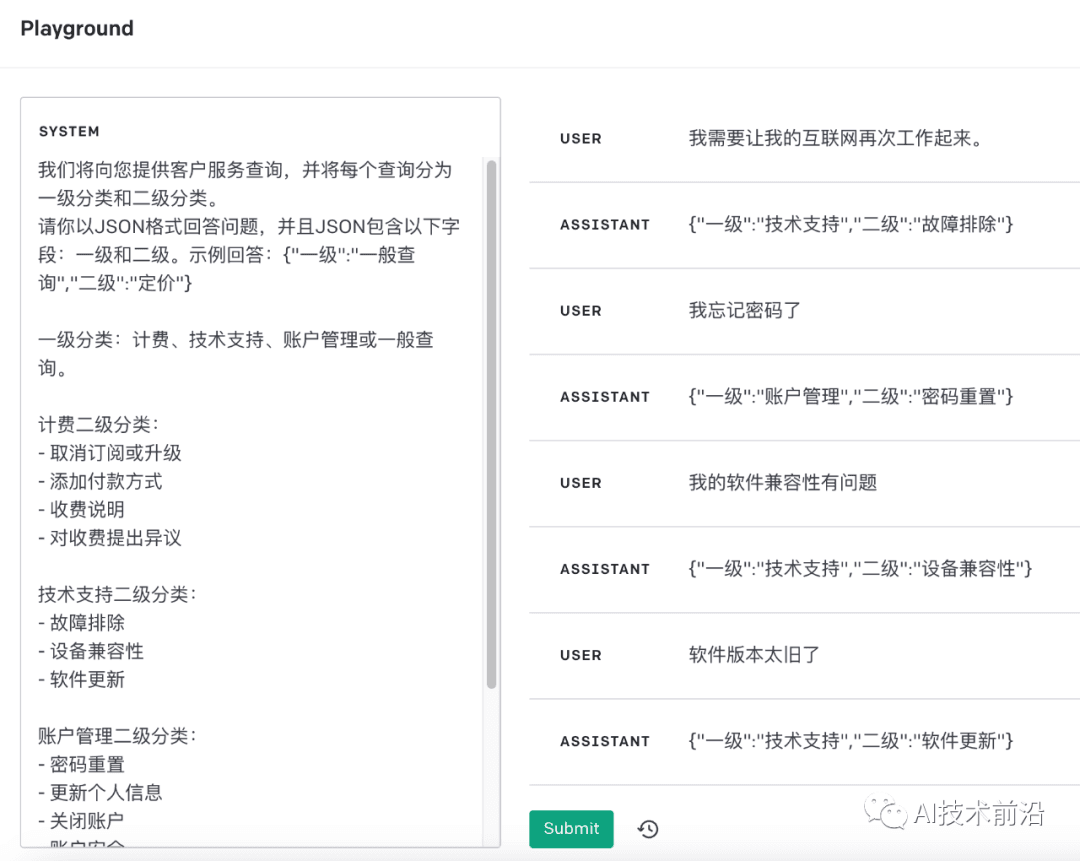Edit the assistant reply containing 密码重置

[851, 396]
